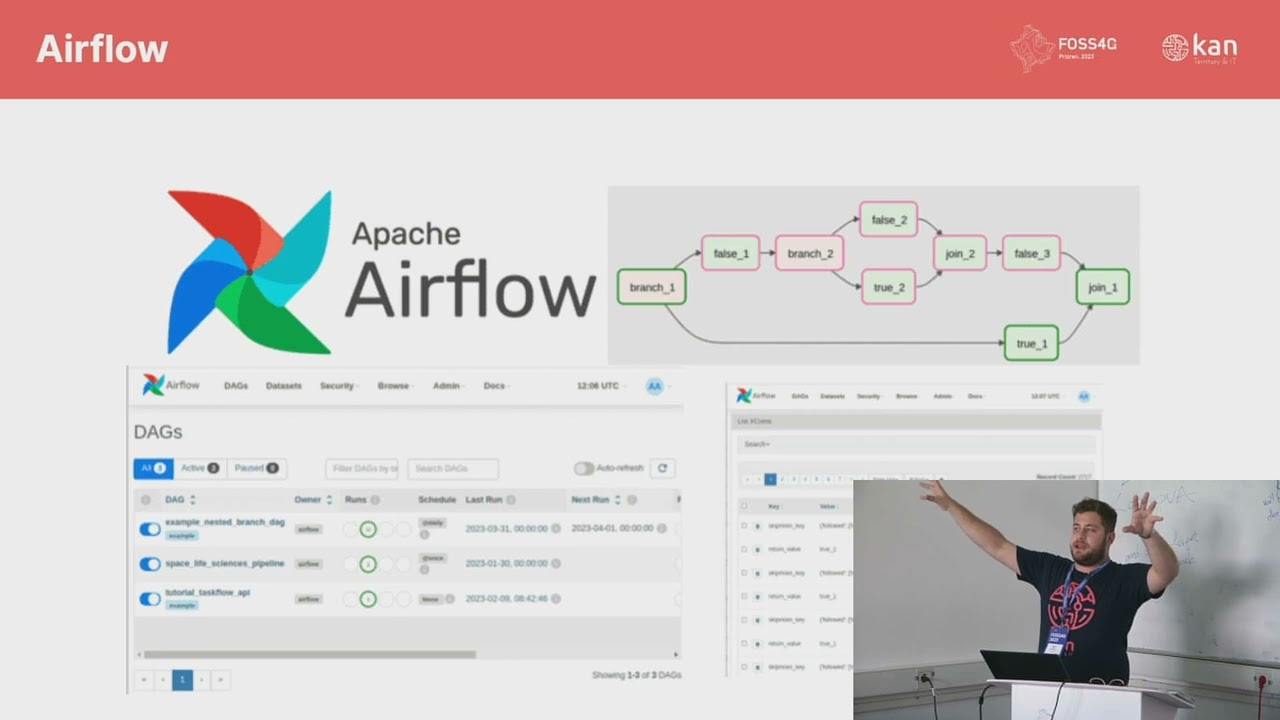
Task: Click the user avatar on the XComs page
Action: click(x=1083, y=397)
